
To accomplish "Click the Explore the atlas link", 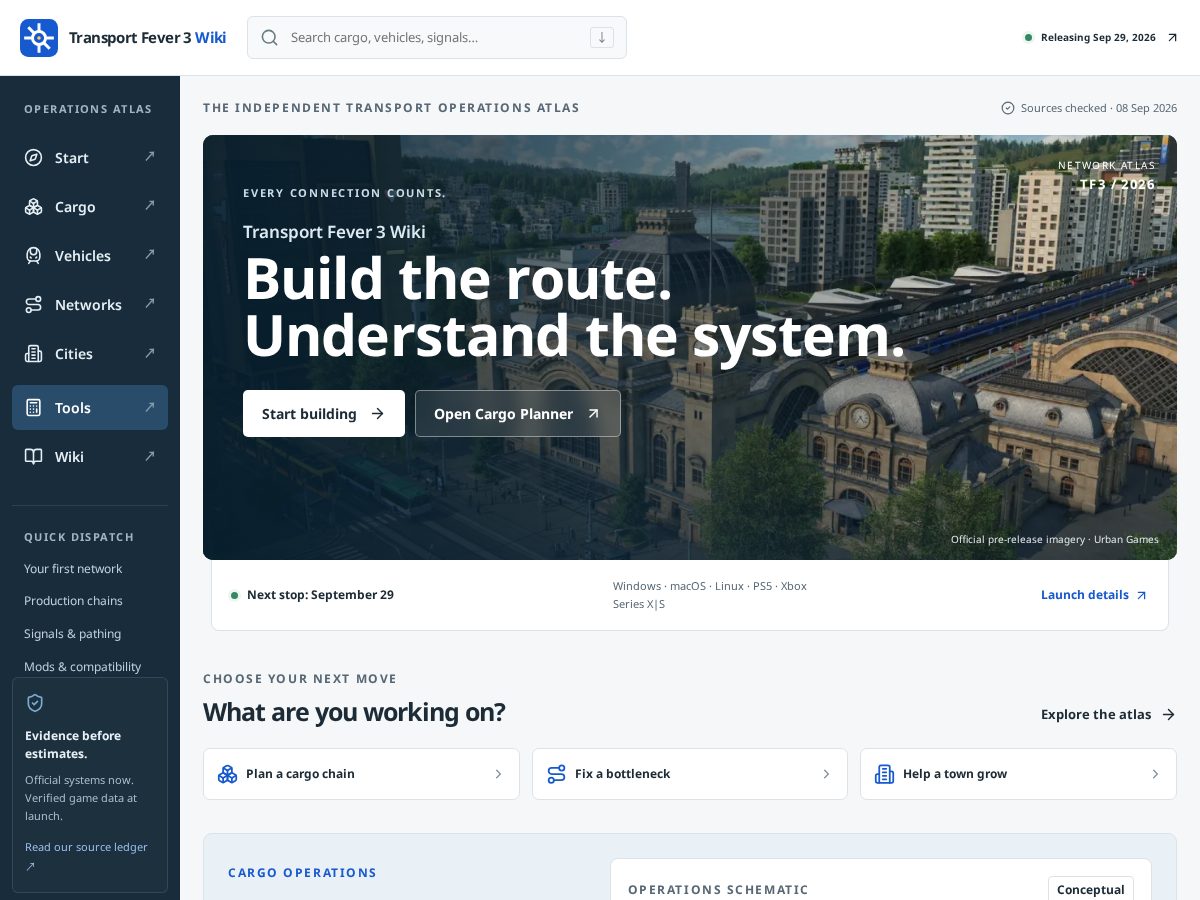I will pyautogui.click(x=1108, y=714).
